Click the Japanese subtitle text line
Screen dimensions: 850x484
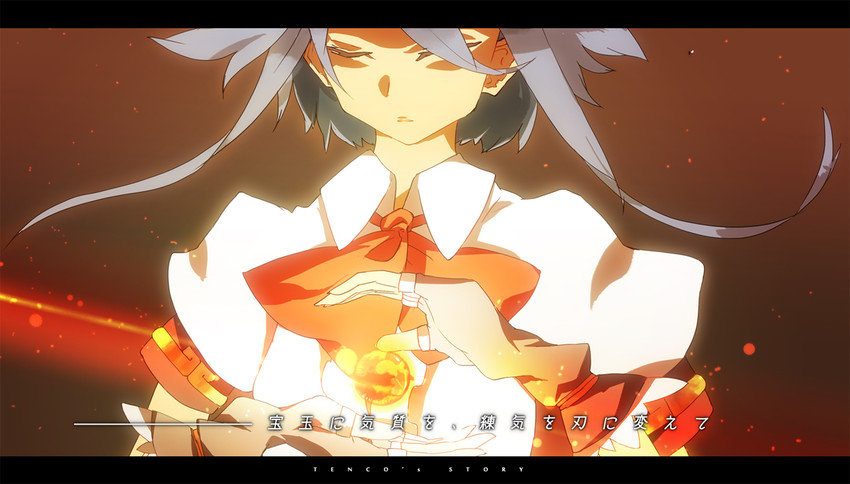488,423
